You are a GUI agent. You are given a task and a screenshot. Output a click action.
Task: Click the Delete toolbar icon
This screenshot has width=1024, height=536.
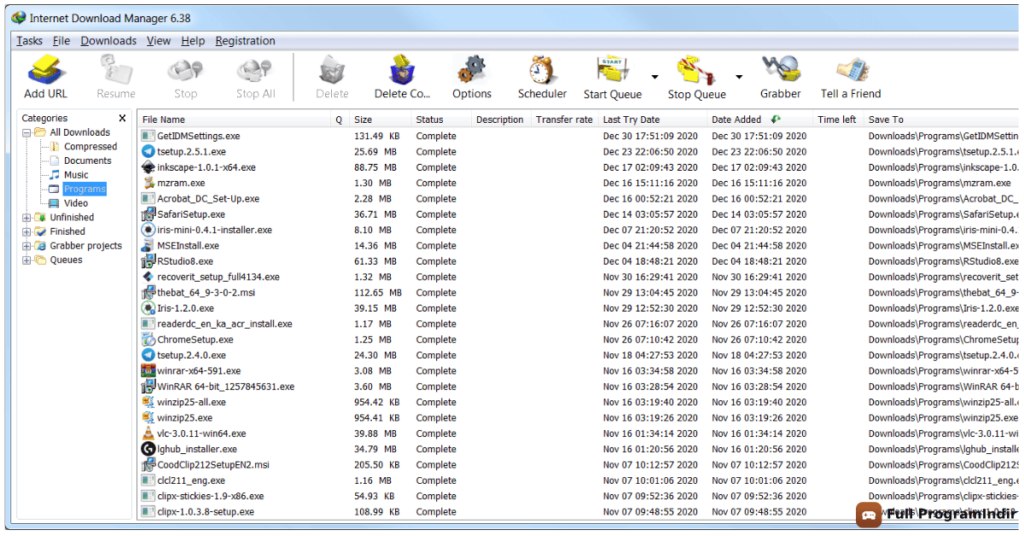(x=332, y=71)
